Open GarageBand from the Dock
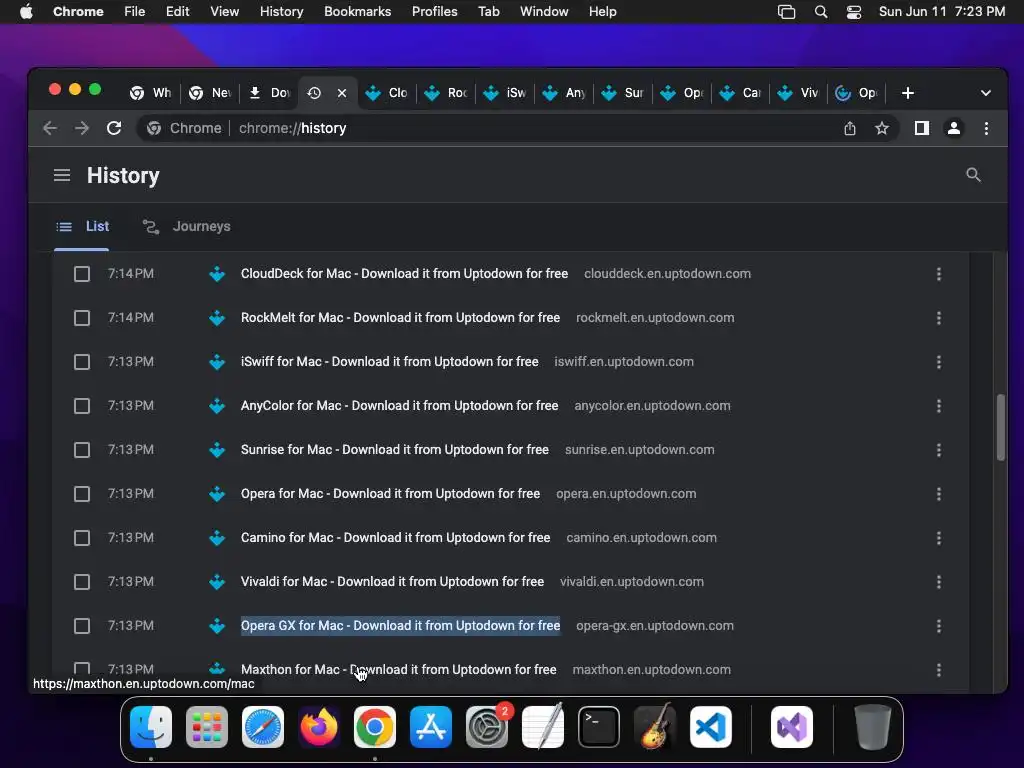The height and width of the screenshot is (768, 1024). 655,727
